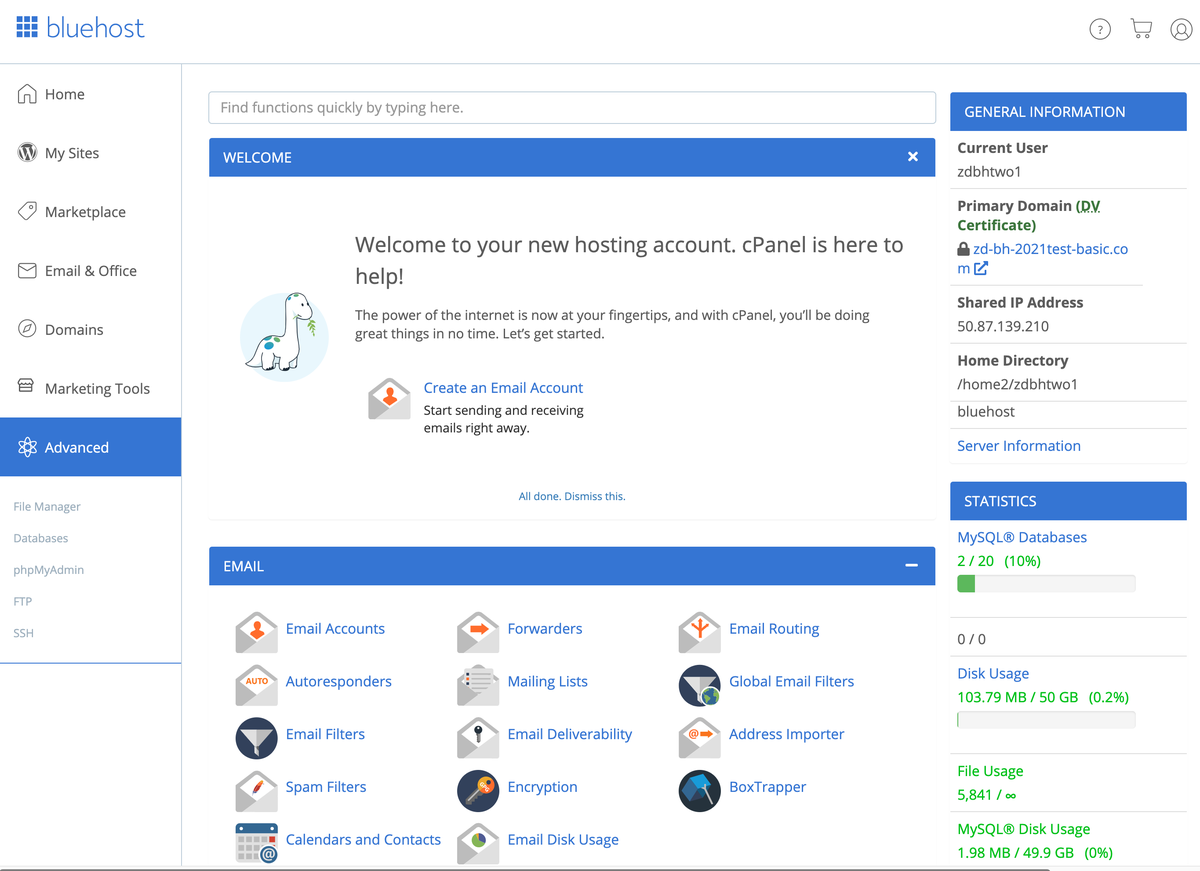Open the user account profile icon
Viewport: 1200px width, 871px height.
1181,29
